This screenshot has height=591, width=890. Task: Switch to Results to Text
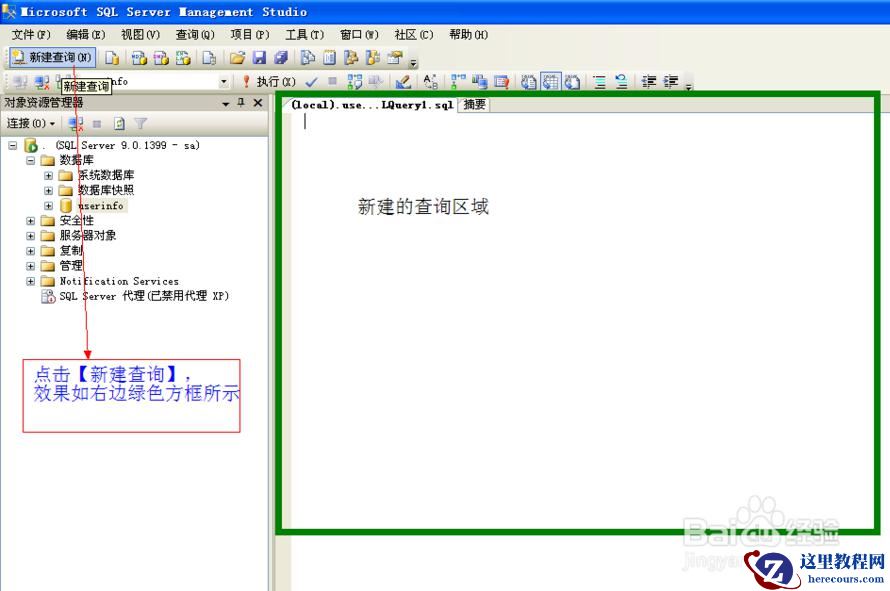point(528,82)
